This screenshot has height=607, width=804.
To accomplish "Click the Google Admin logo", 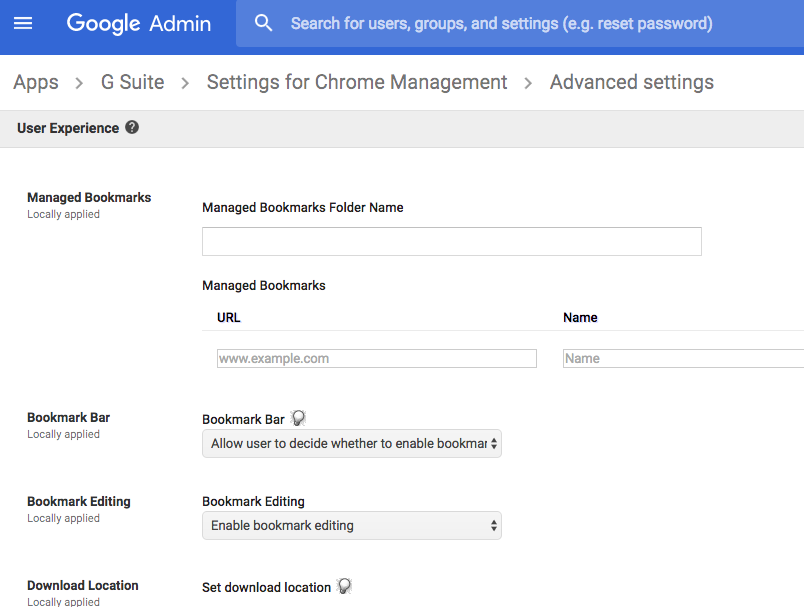I will tap(138, 24).
